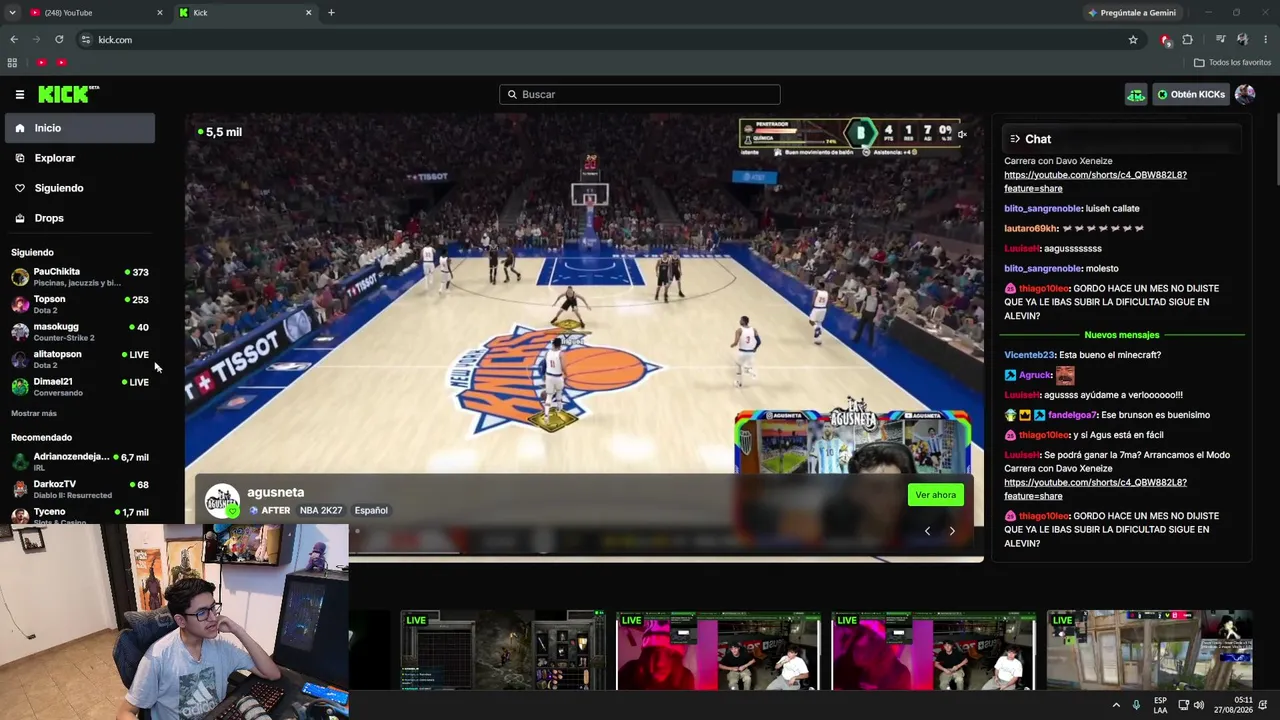1280x720 pixels.
Task: Open Chrome's three-dot menu
Action: (x=1266, y=40)
